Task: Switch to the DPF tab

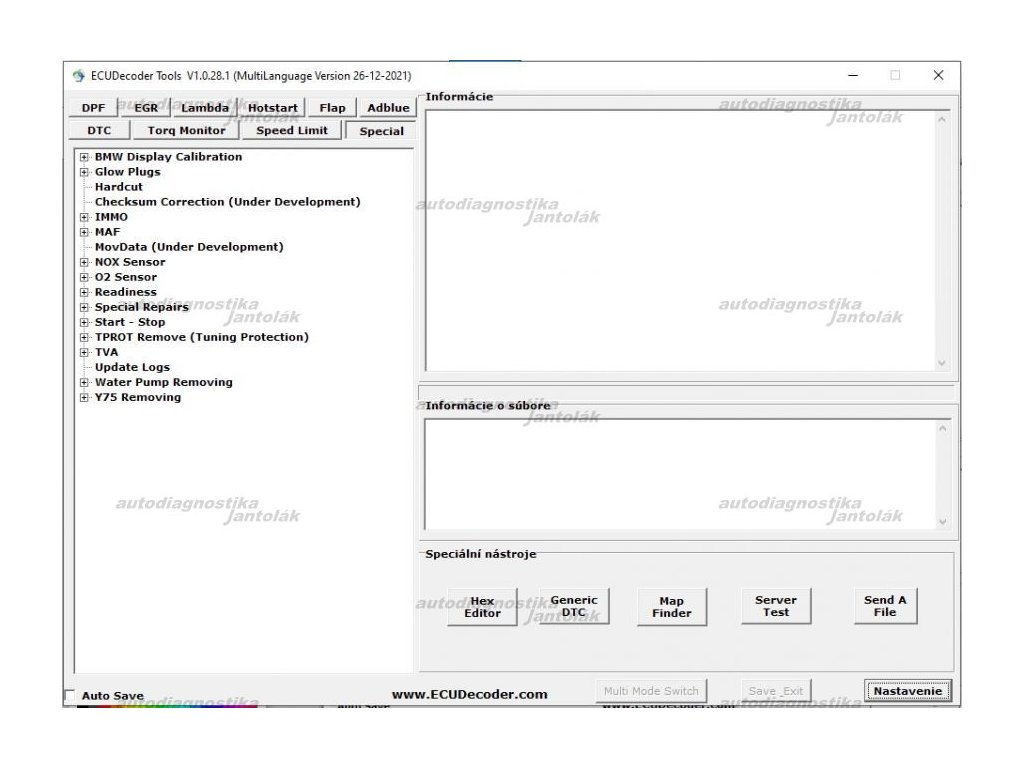Action: (x=93, y=108)
